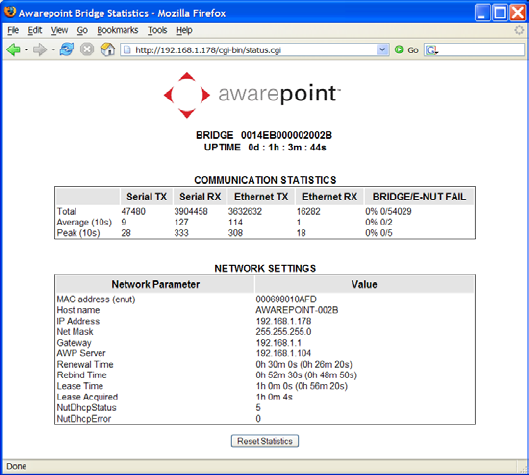The width and height of the screenshot is (529, 475).
Task: Click the Serial RX column header
Action: coord(200,196)
